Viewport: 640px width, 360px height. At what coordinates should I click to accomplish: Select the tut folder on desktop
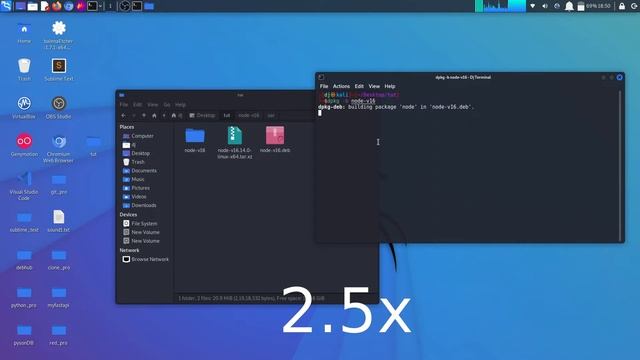[93, 146]
